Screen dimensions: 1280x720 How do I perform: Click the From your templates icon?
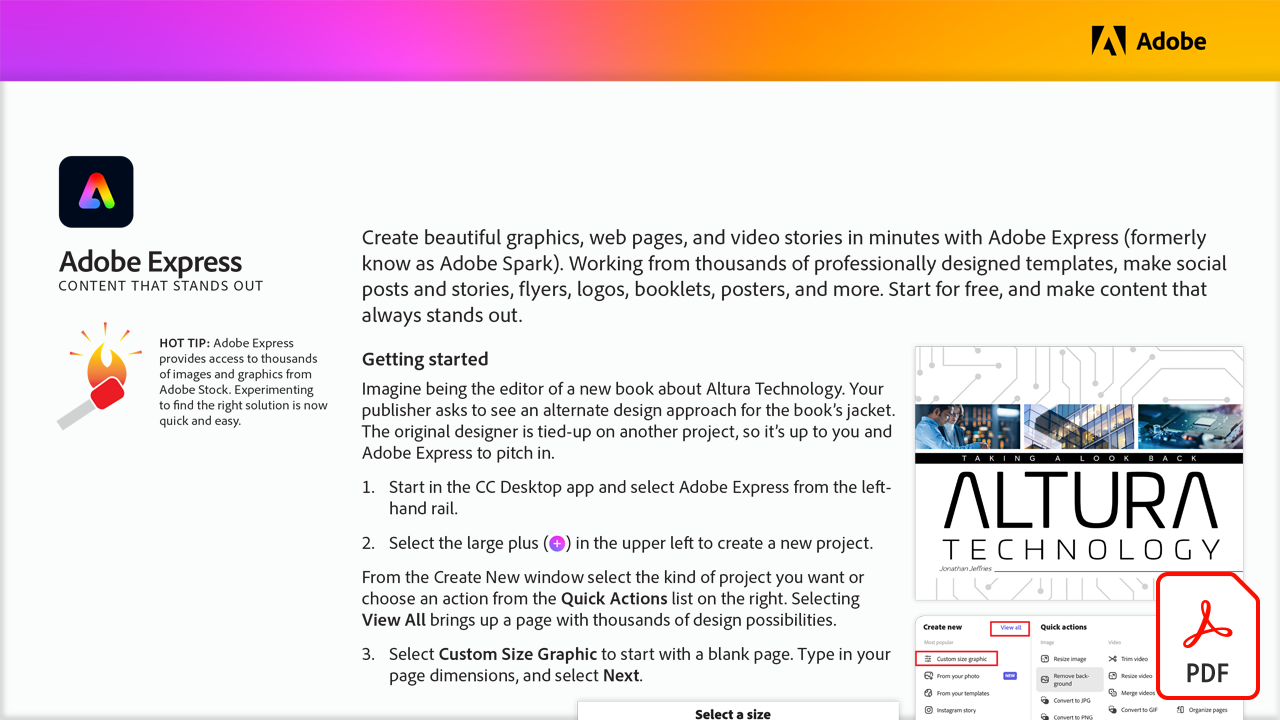[928, 693]
